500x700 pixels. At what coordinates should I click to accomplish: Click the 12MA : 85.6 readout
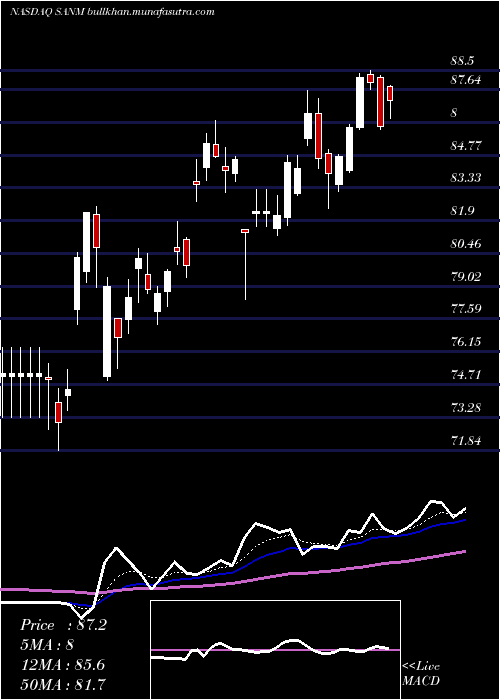(62, 665)
